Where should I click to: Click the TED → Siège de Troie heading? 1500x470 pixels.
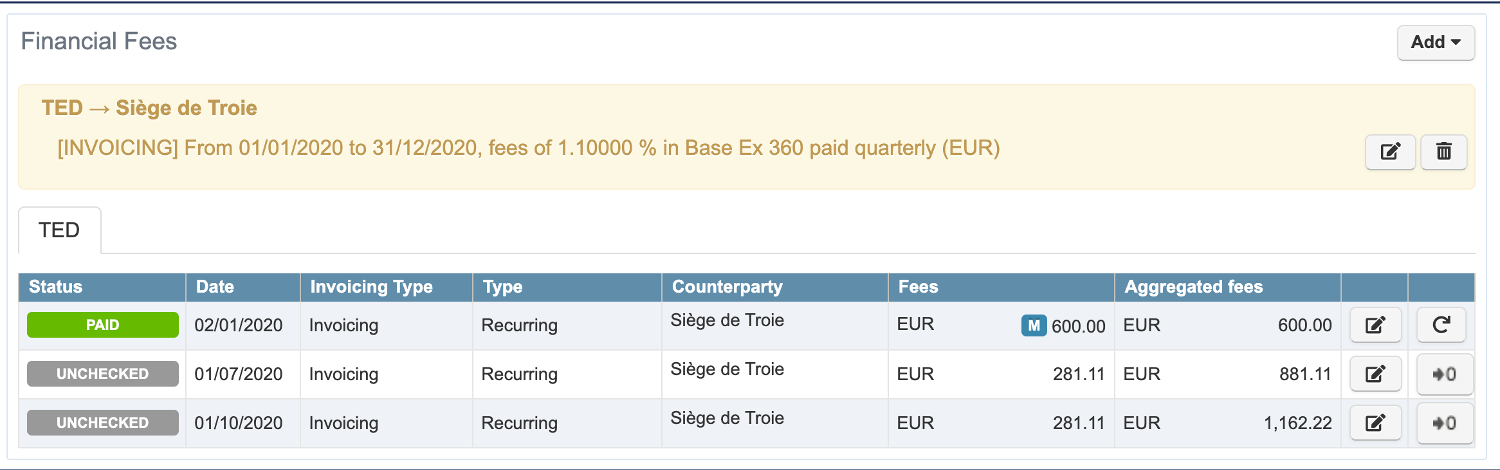tap(149, 108)
